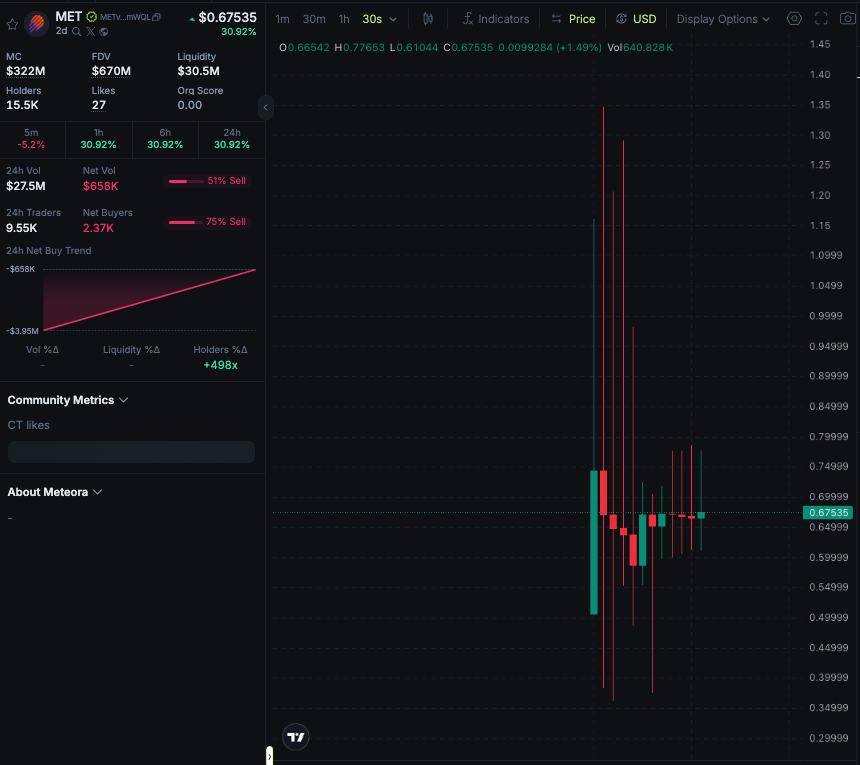This screenshot has width=860, height=765.
Task: Expand Community Metrics section chevron
Action: tap(123, 400)
